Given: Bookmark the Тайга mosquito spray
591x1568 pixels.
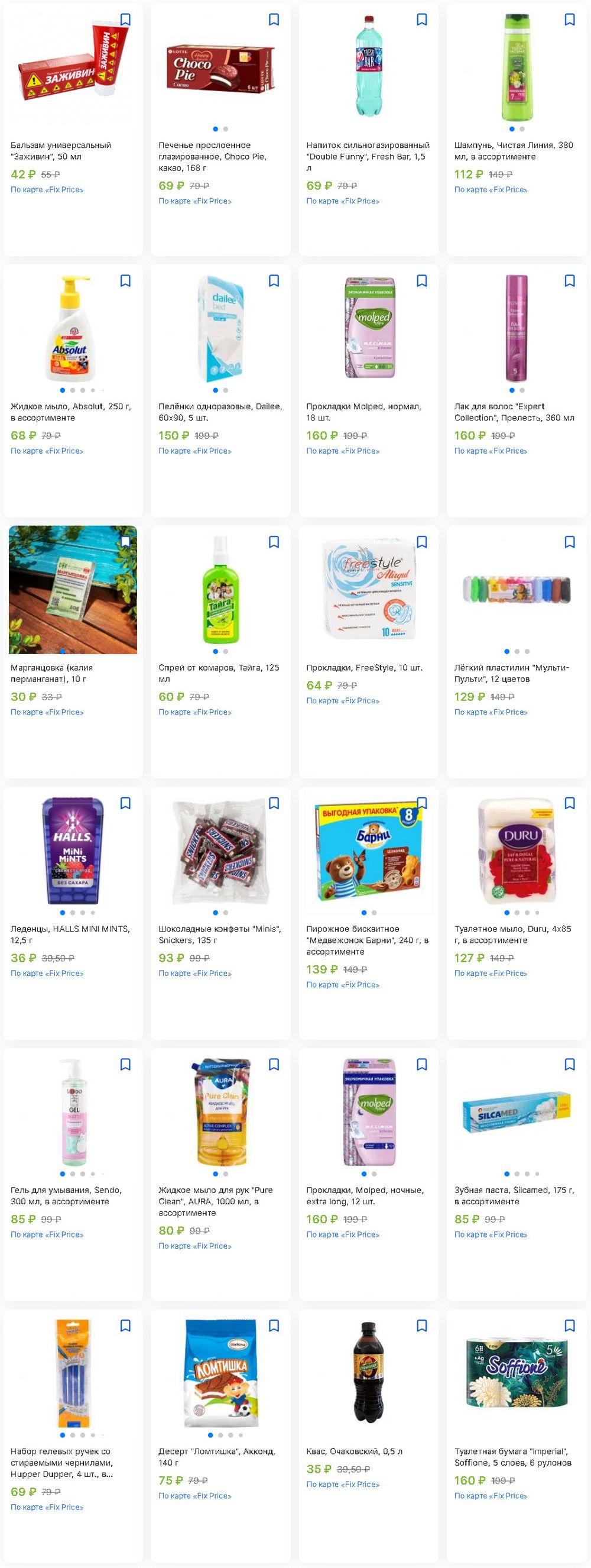Looking at the screenshot, I should pyautogui.click(x=274, y=542).
